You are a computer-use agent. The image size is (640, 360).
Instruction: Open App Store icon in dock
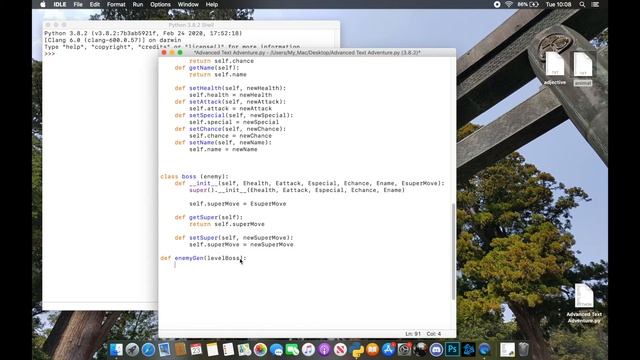pos(388,349)
